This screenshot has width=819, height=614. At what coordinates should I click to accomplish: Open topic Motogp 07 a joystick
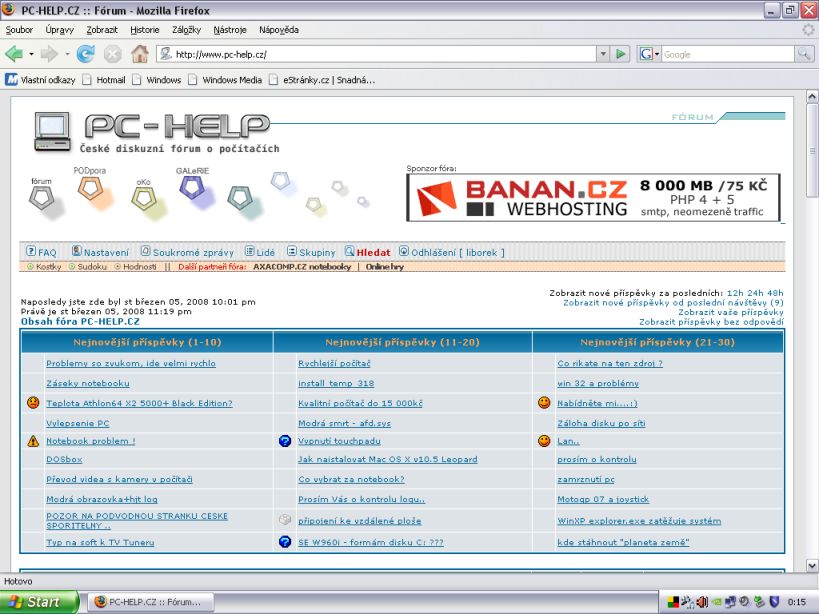[x=603, y=499]
